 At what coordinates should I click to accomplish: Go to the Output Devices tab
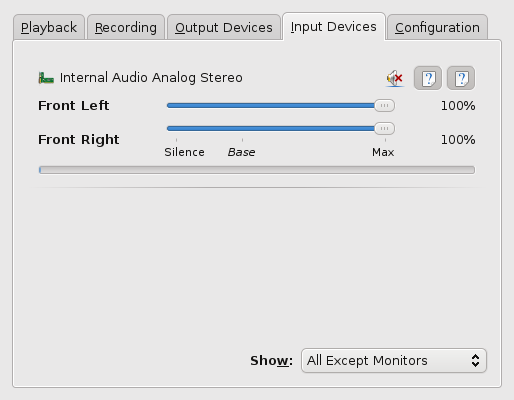[x=224, y=27]
